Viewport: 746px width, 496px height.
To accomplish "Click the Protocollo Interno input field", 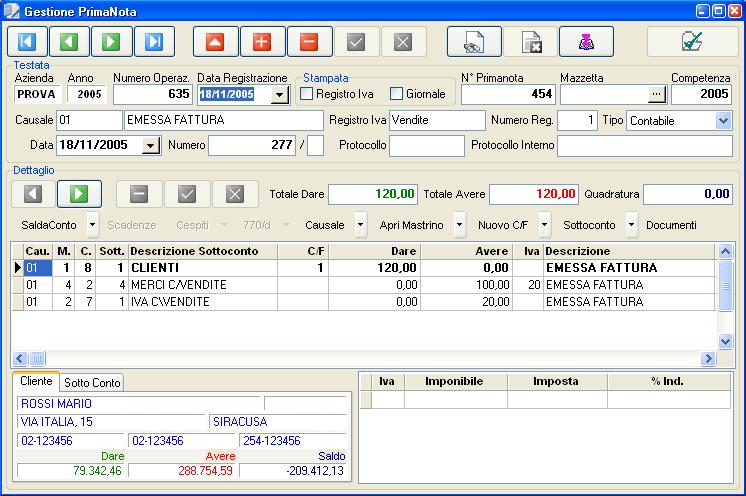I will click(x=645, y=146).
